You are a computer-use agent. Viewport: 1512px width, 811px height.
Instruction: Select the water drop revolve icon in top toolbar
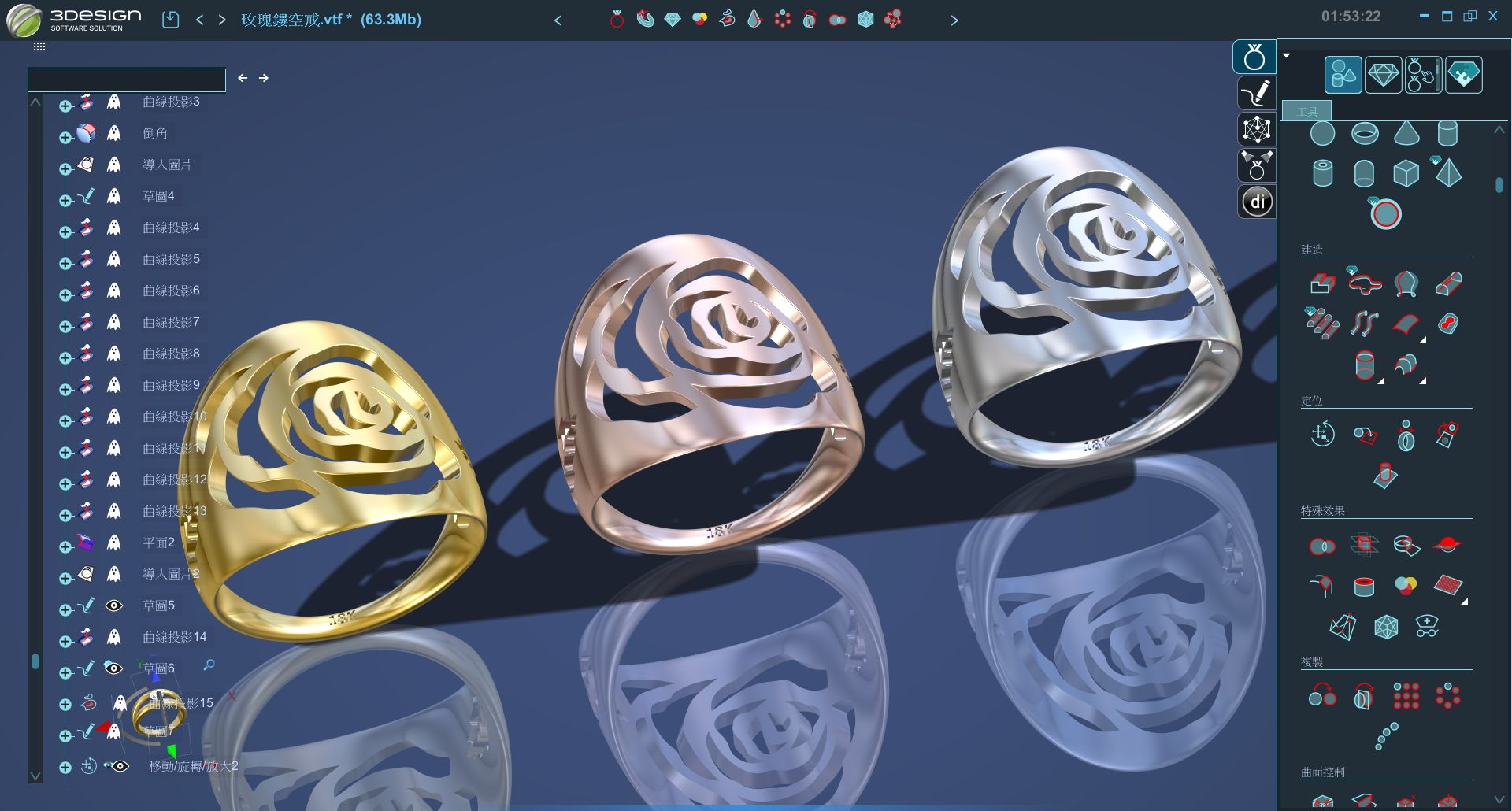click(754, 19)
